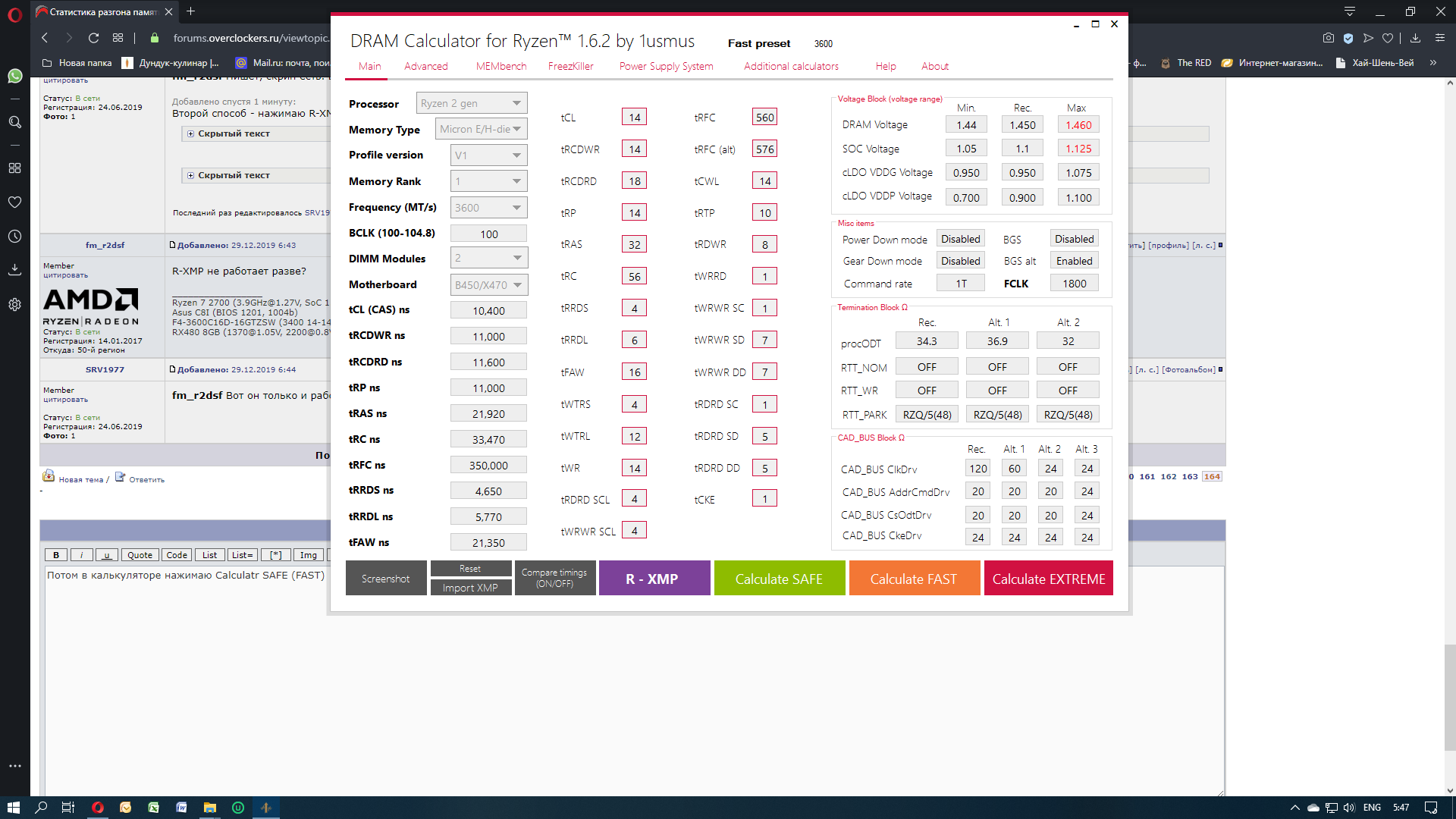Open WhatsApp in Opera sidebar
This screenshot has height=819, width=1456.
click(x=14, y=76)
